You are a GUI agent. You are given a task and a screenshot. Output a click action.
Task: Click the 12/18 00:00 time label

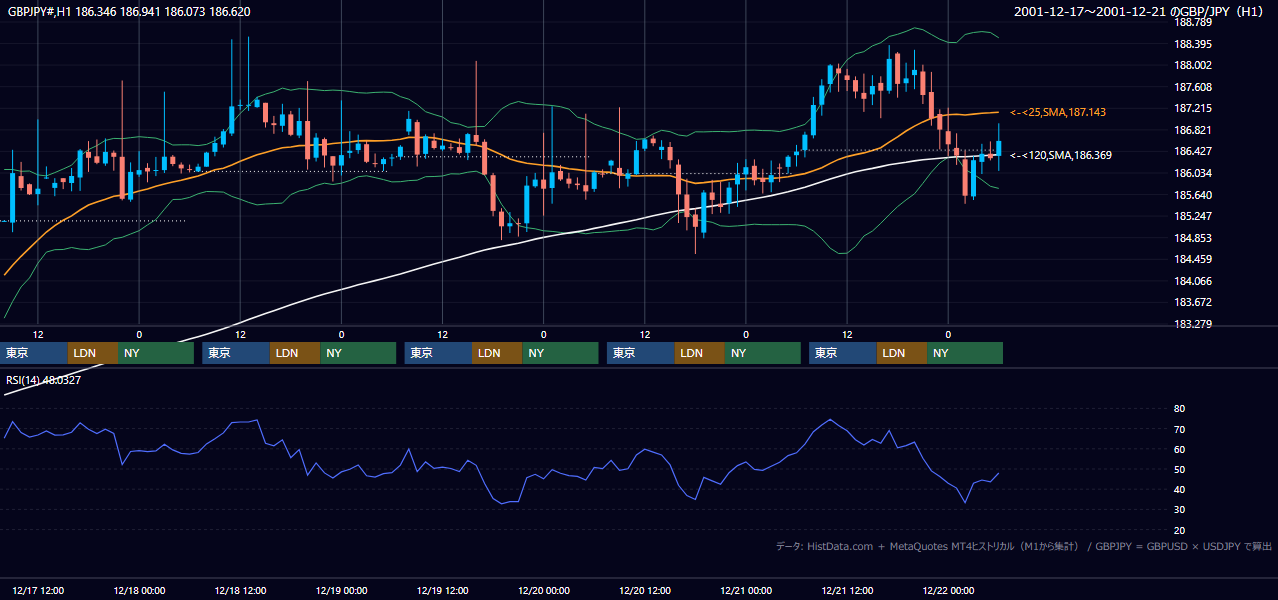(139, 591)
